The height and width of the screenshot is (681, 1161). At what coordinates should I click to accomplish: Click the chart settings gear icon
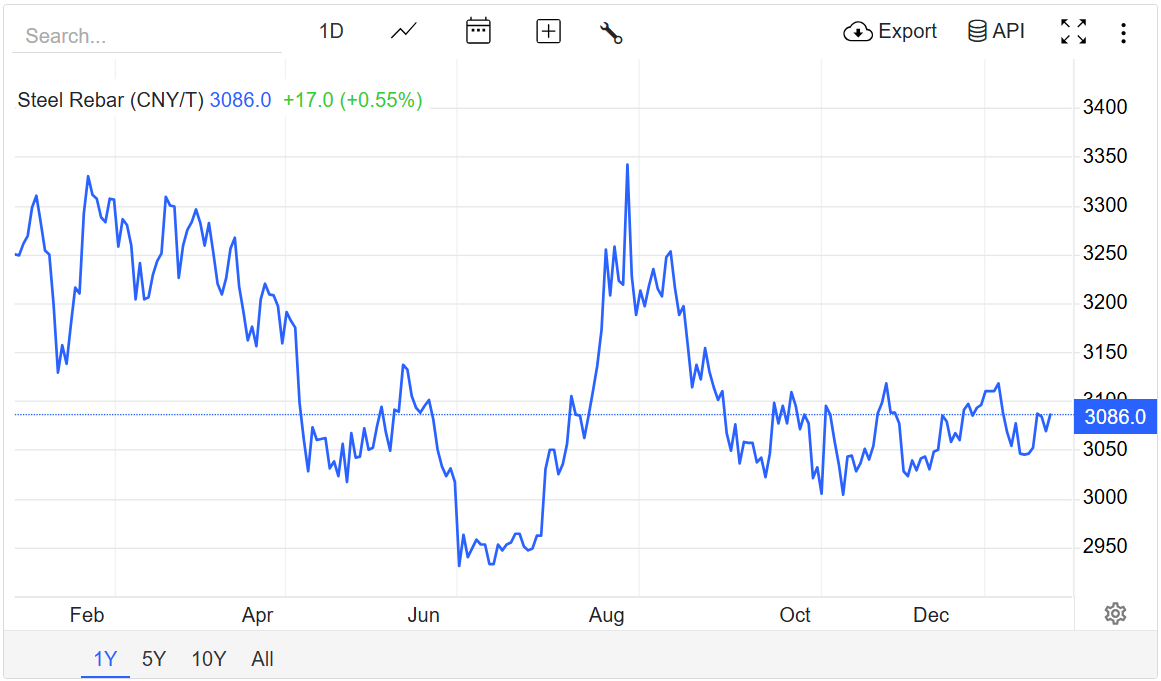(1115, 614)
